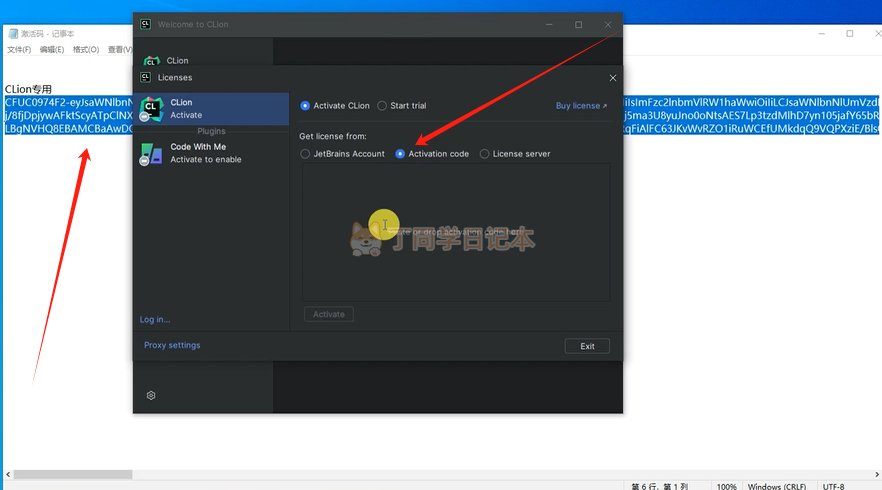882x490 pixels.
Task: Close the Licenses dialog
Action: (x=613, y=78)
